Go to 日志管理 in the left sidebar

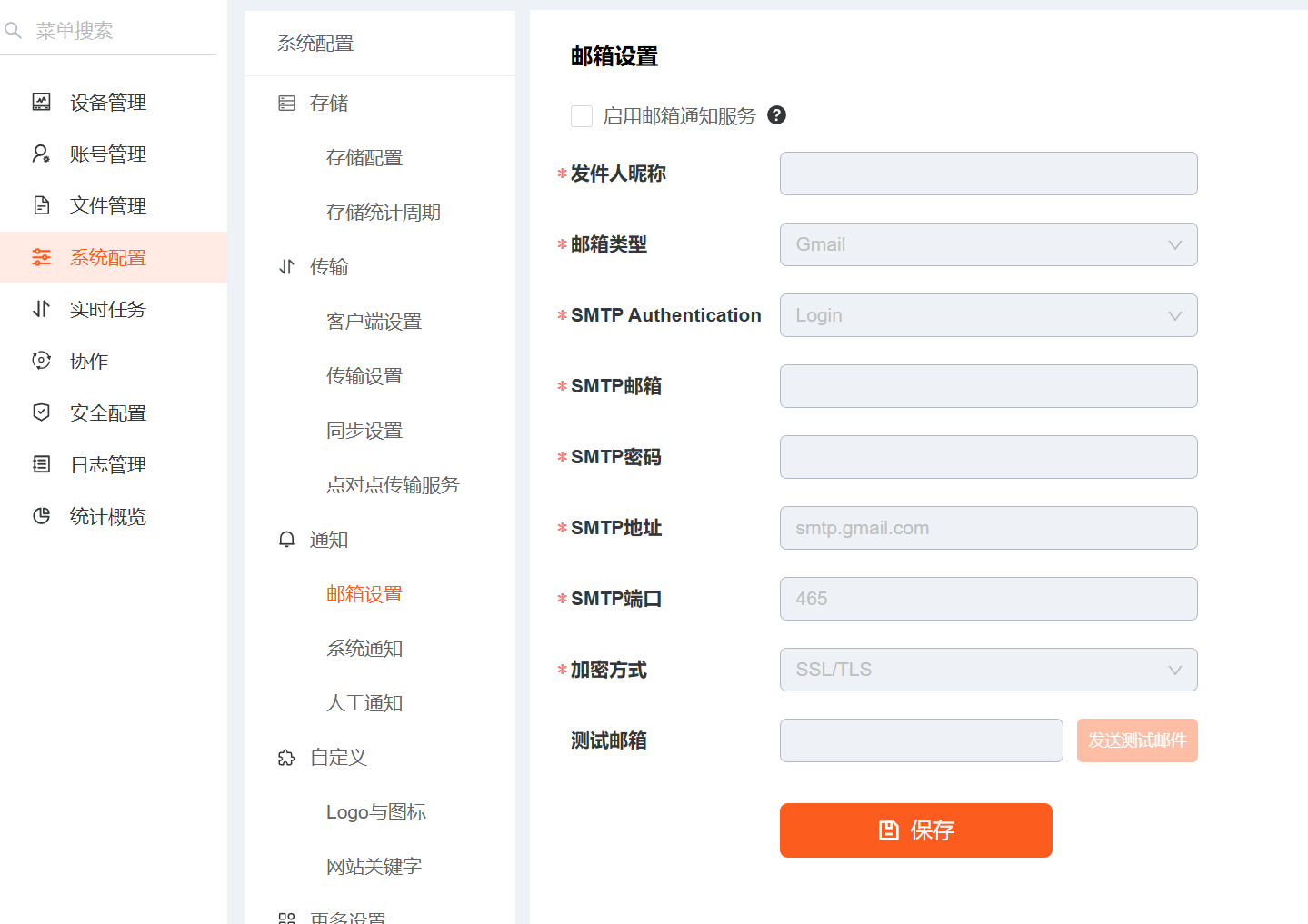point(107,465)
